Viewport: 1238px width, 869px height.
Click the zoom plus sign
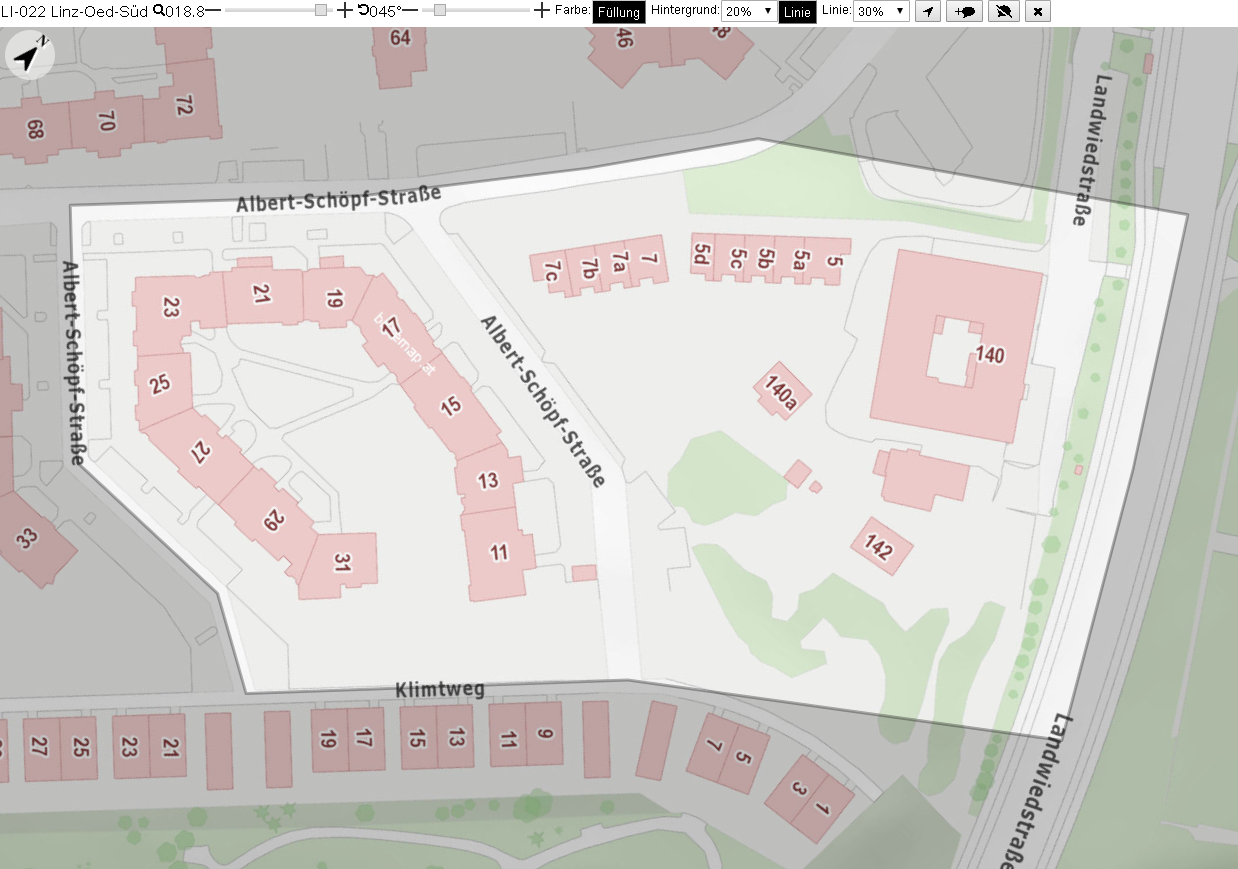click(x=345, y=11)
